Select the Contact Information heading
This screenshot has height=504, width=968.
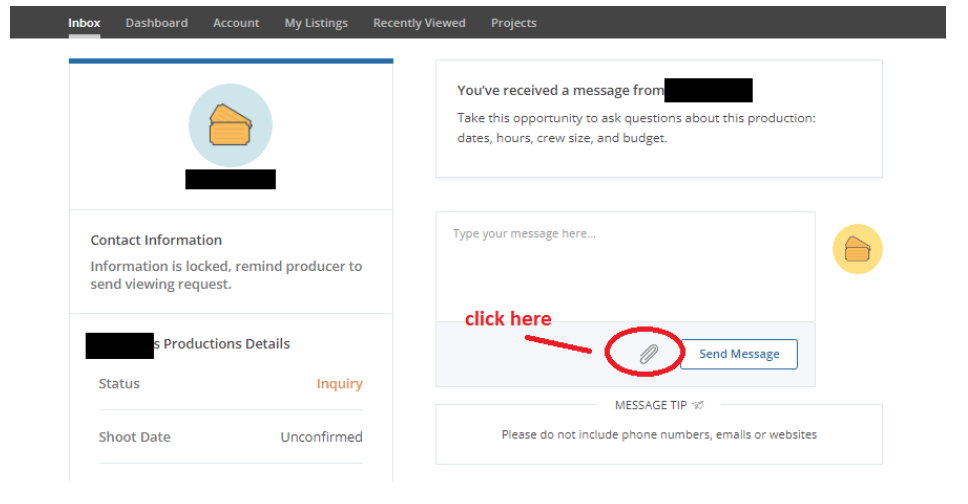click(156, 240)
